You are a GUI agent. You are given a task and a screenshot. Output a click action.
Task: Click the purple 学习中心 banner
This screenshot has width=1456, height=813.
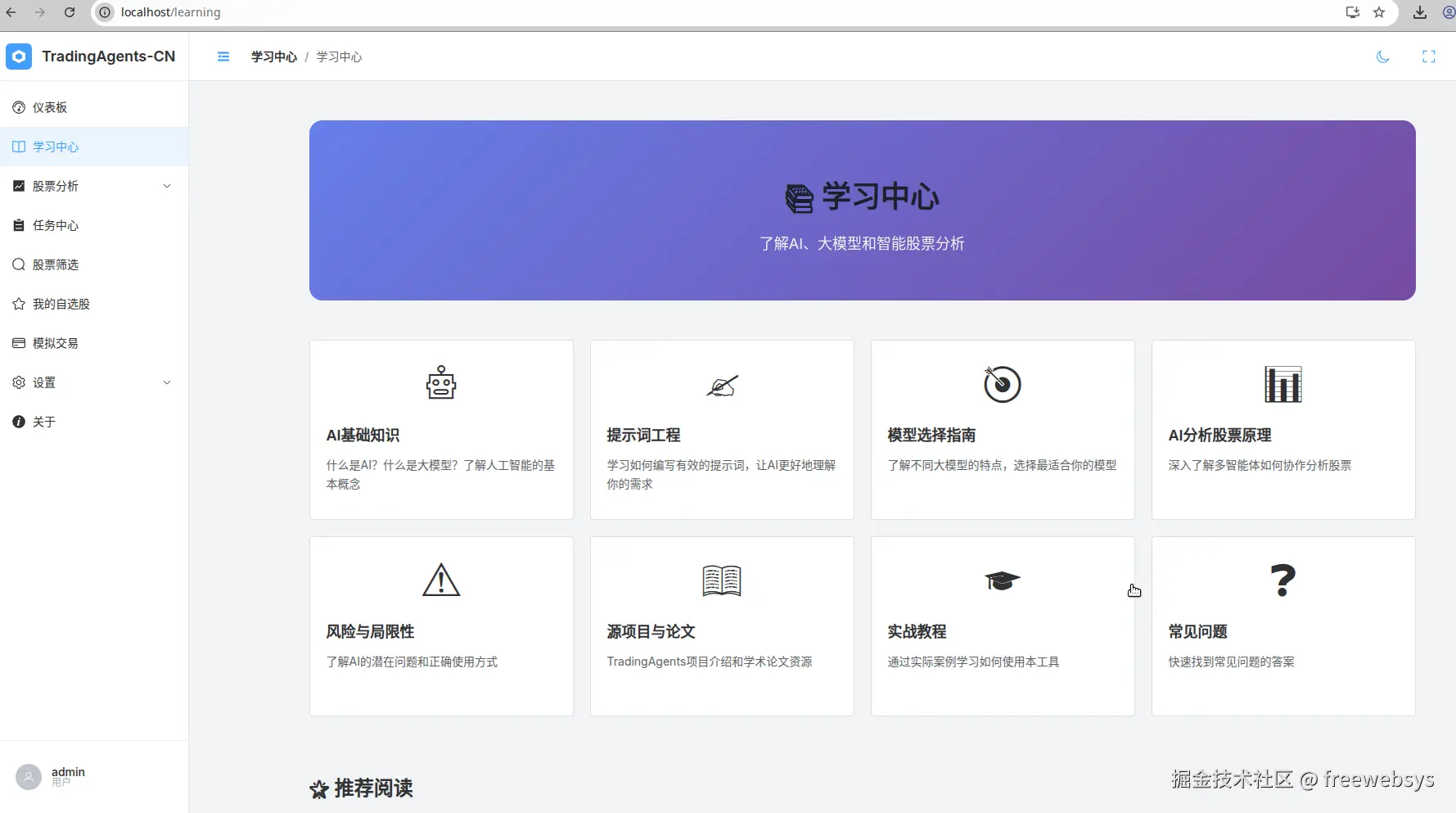point(862,210)
